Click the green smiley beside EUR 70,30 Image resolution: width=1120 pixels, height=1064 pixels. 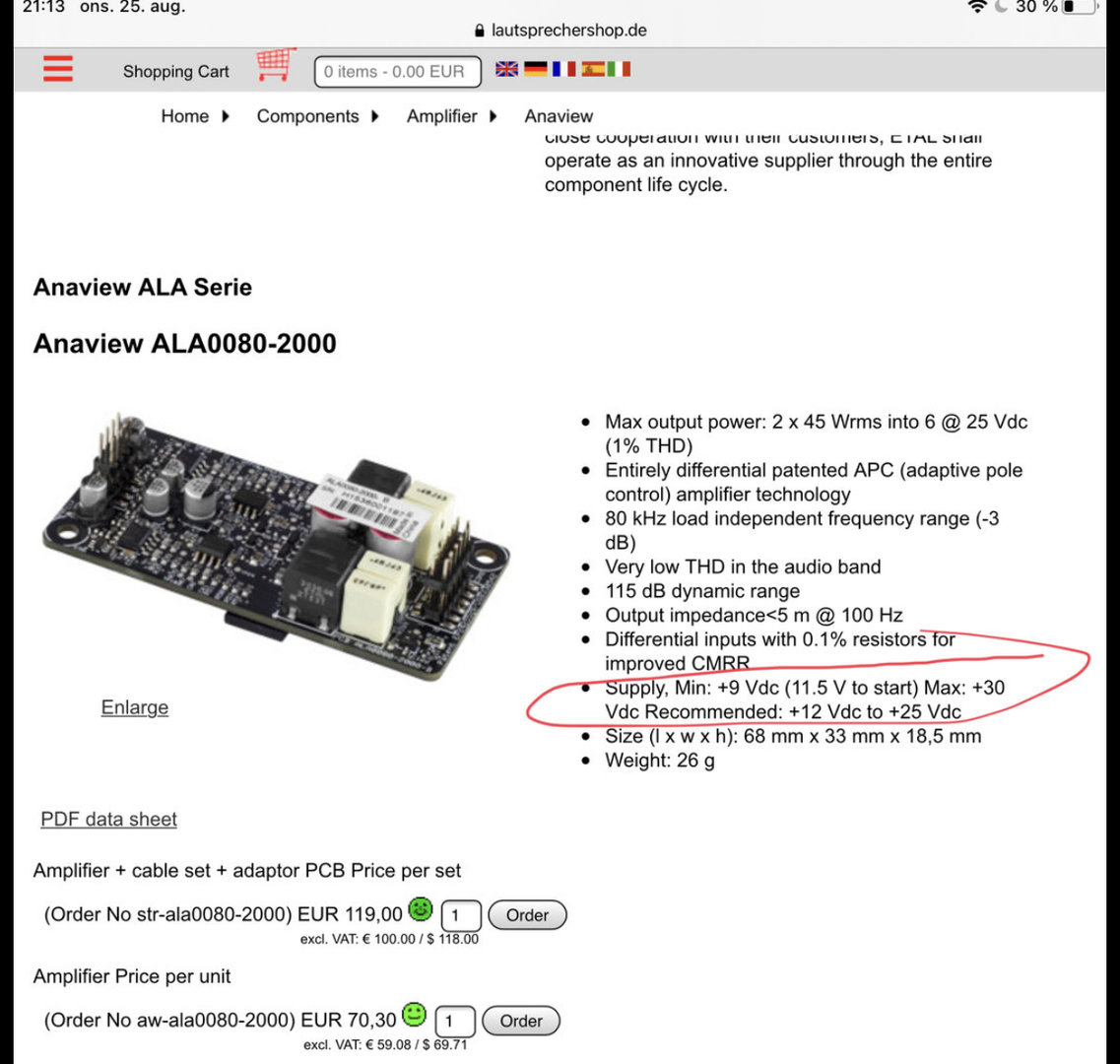coord(415,1014)
